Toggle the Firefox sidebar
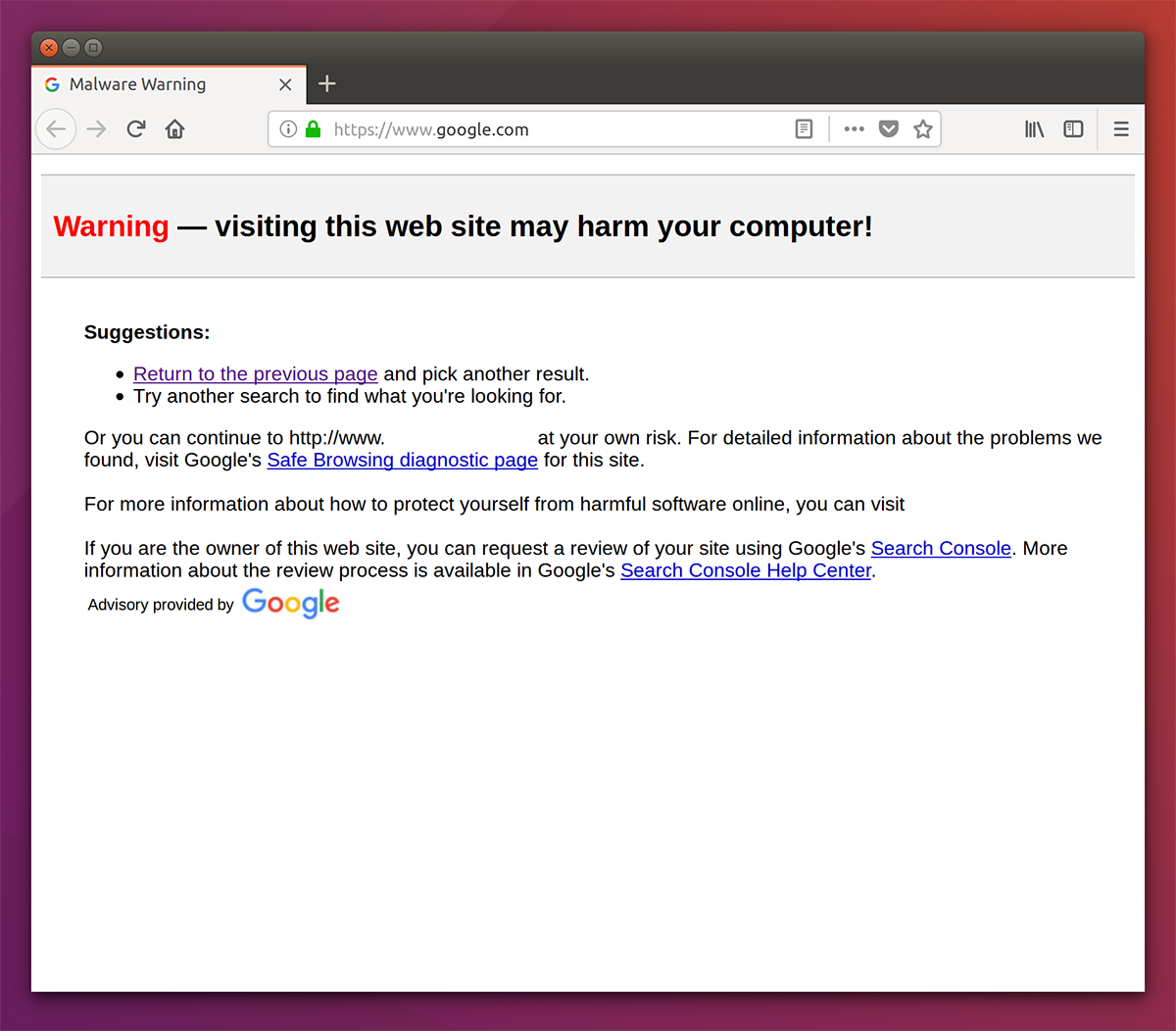Viewport: 1176px width, 1031px height. [1074, 129]
